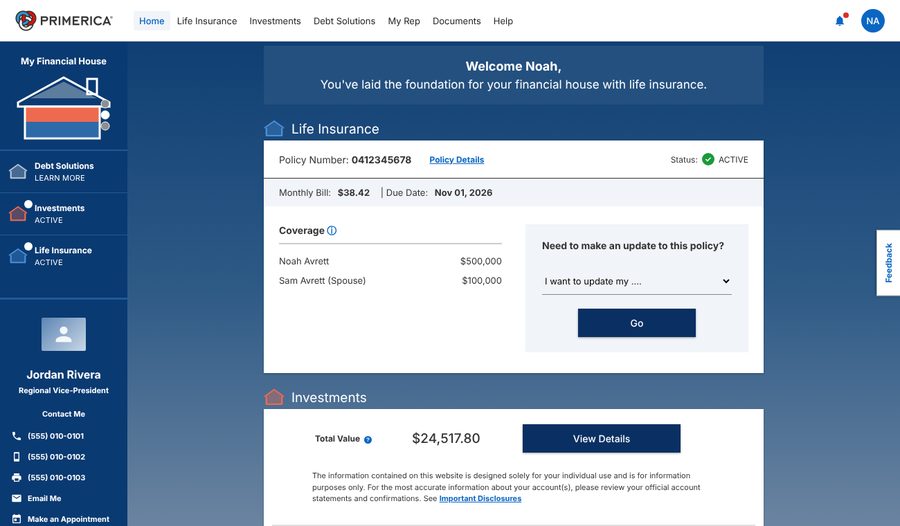Click the Make an Appointment calendar icon
The image size is (900, 526).
16,519
